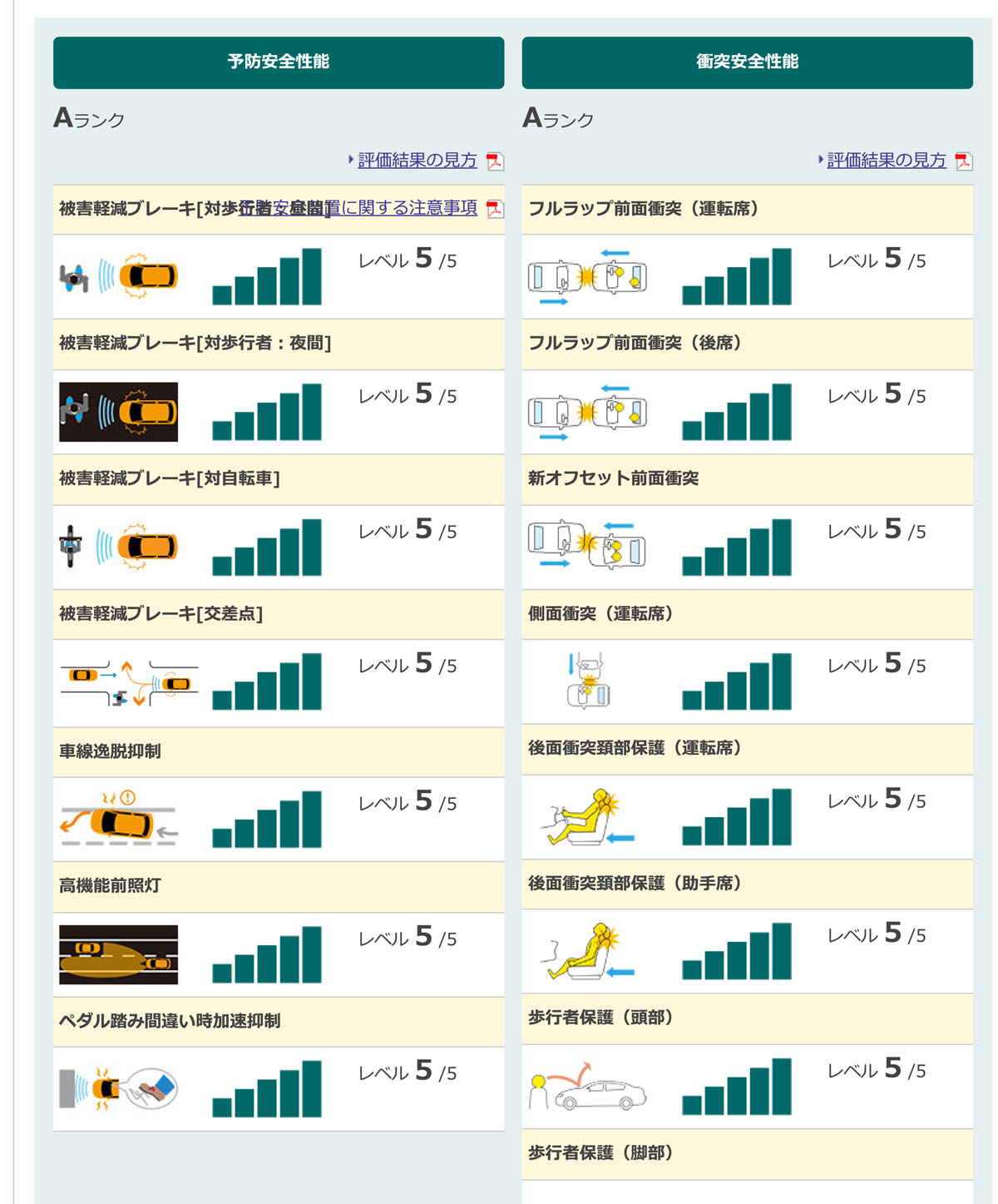Click the high-performance headlight illustration
The height and width of the screenshot is (1204, 998).
(x=118, y=954)
